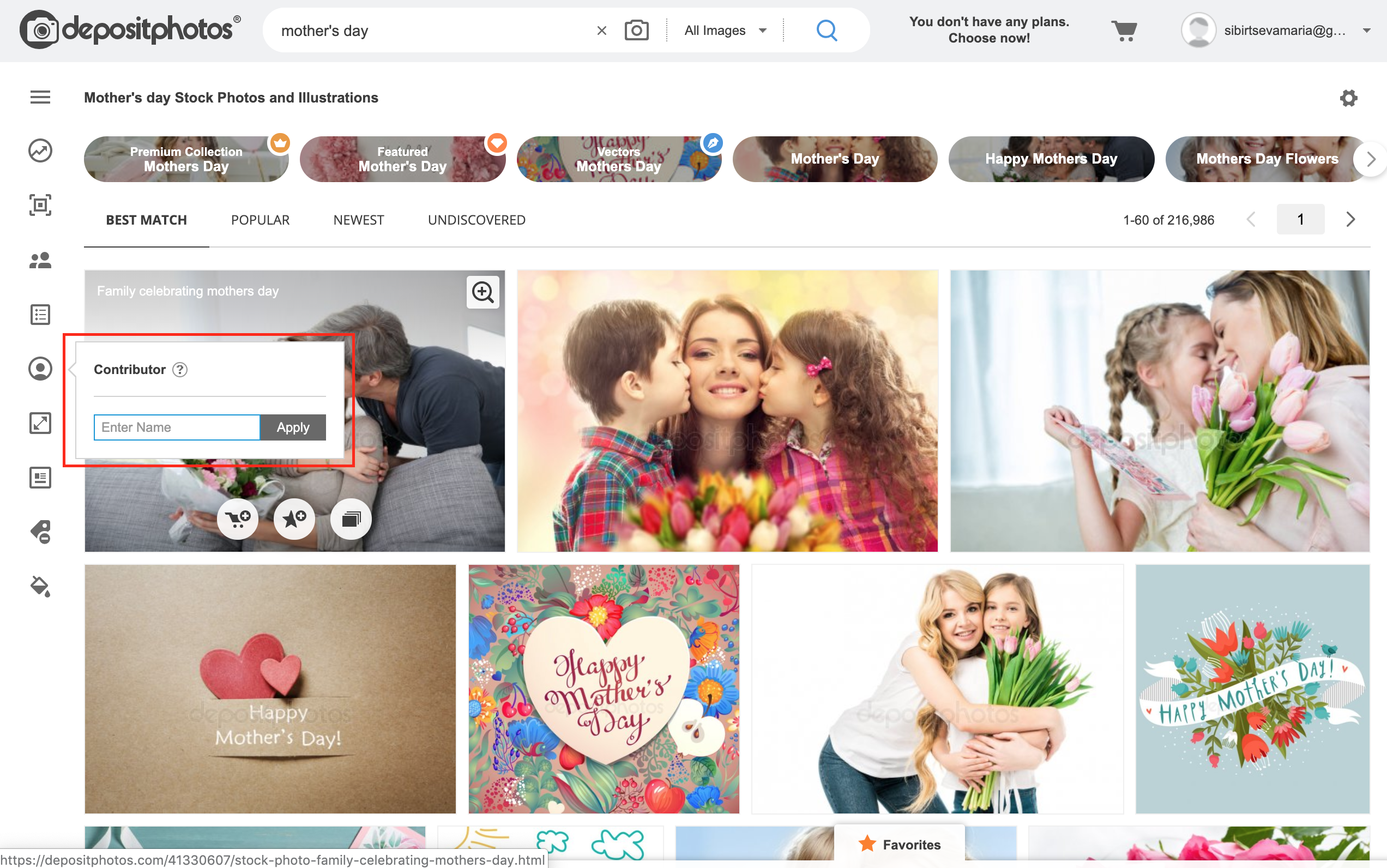Click Choose Now subscription link
Screen dimensions: 1387x868
coord(990,37)
